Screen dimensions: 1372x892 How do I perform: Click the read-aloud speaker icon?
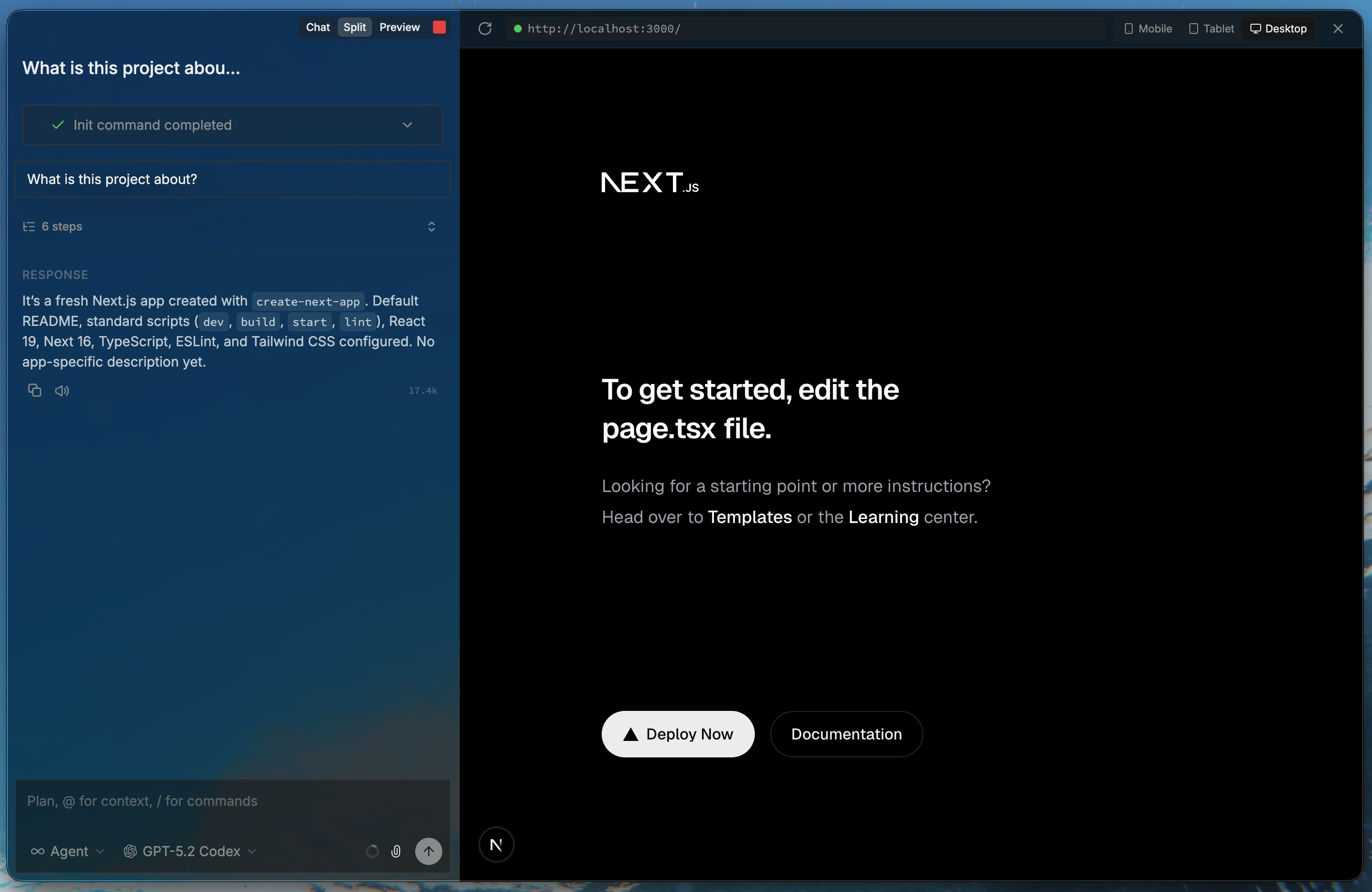pos(62,391)
